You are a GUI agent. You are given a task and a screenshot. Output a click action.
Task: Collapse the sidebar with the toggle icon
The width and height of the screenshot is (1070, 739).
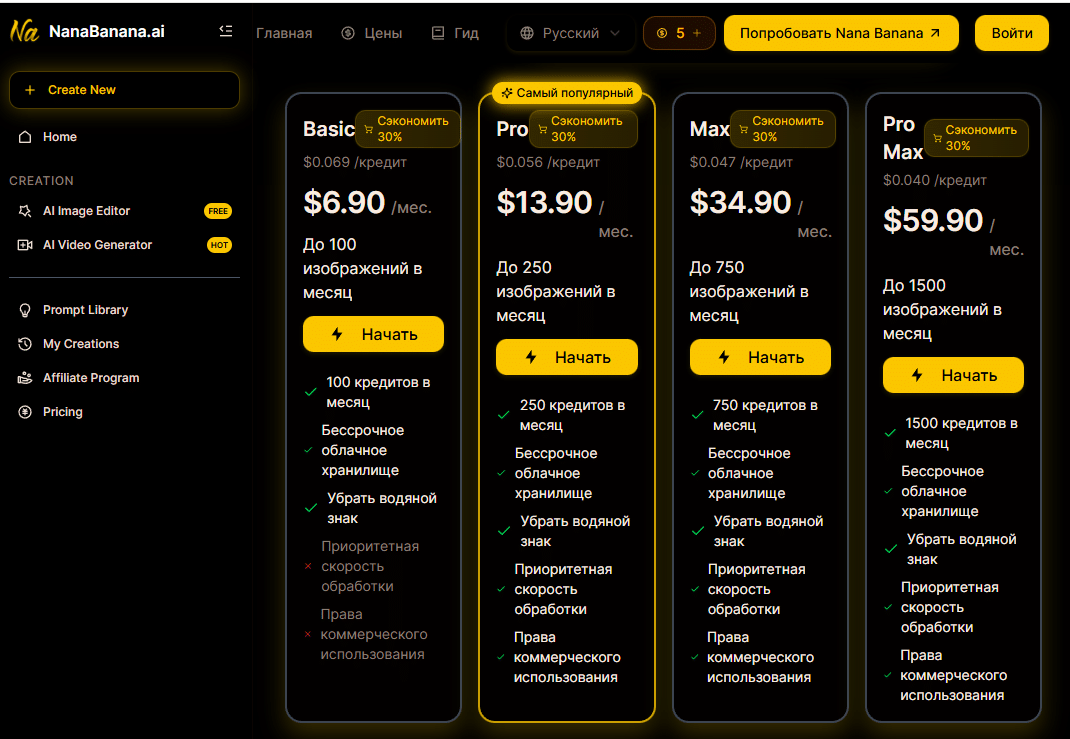click(x=226, y=31)
